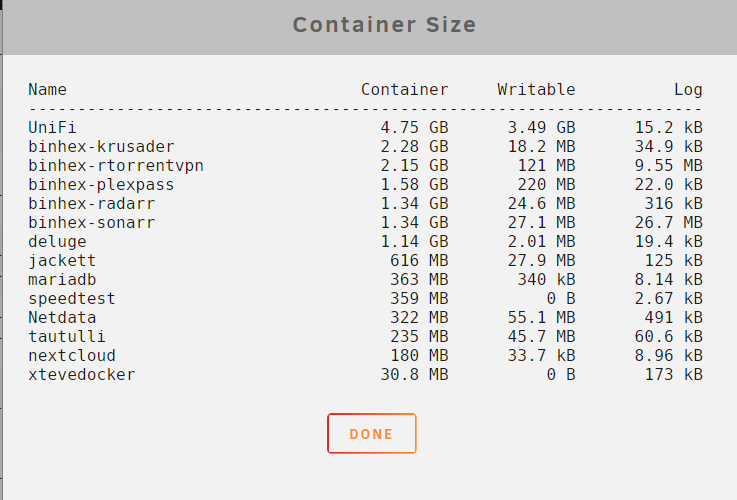Click the DONE button
Viewport: 737px width, 500px height.
[x=371, y=433]
